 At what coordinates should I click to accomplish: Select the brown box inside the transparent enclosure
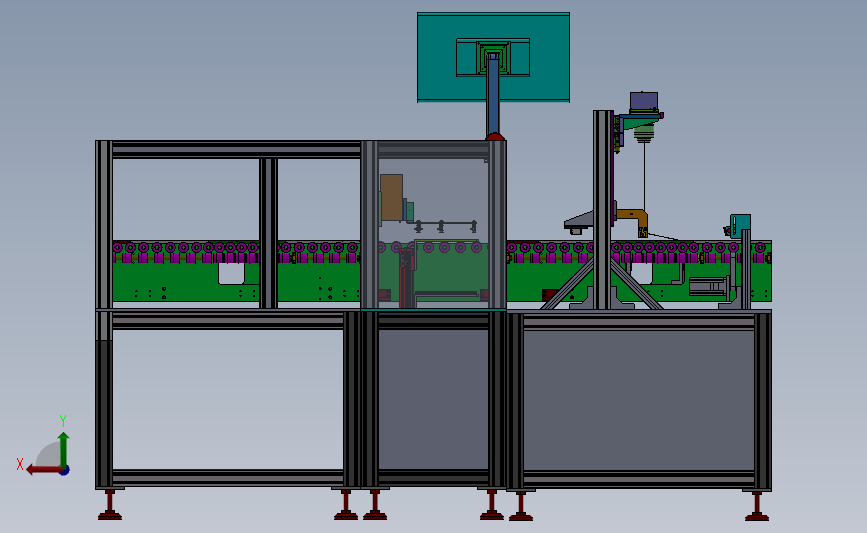tap(391, 198)
